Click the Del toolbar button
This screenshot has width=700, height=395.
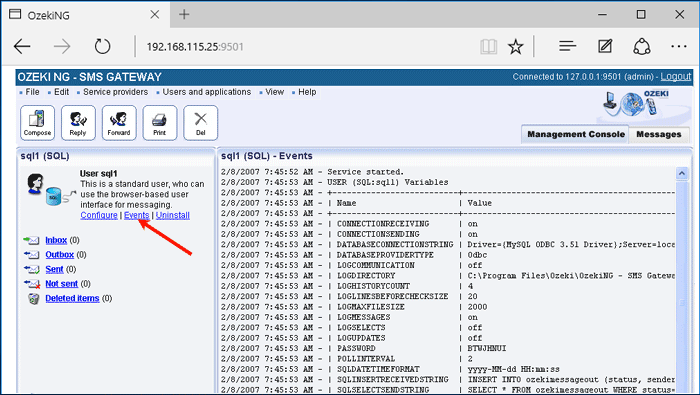coord(200,123)
